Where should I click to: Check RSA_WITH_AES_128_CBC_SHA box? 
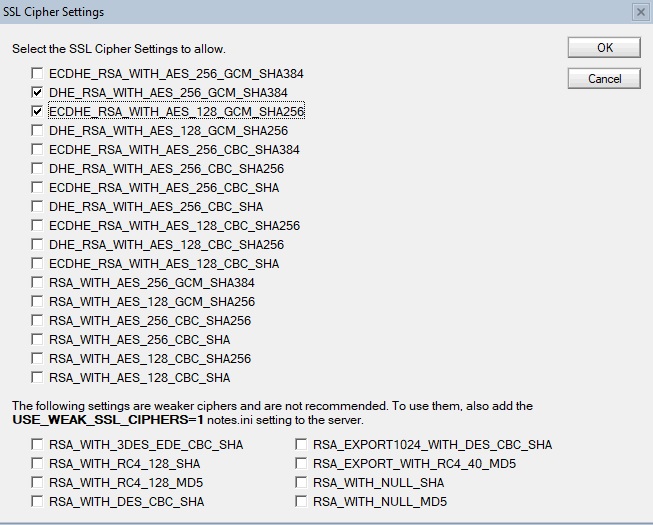pyautogui.click(x=37, y=377)
